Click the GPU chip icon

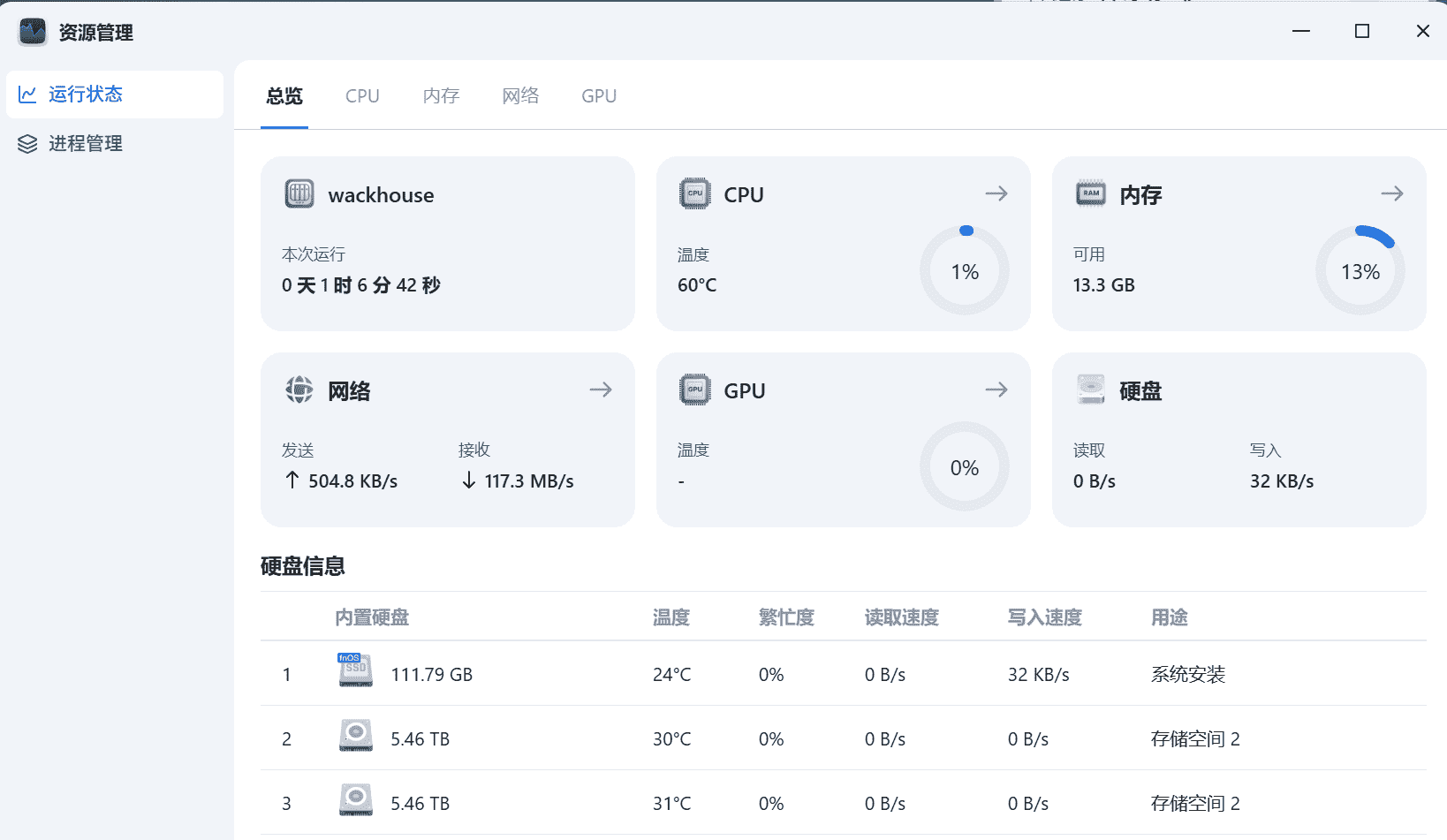pyautogui.click(x=695, y=390)
